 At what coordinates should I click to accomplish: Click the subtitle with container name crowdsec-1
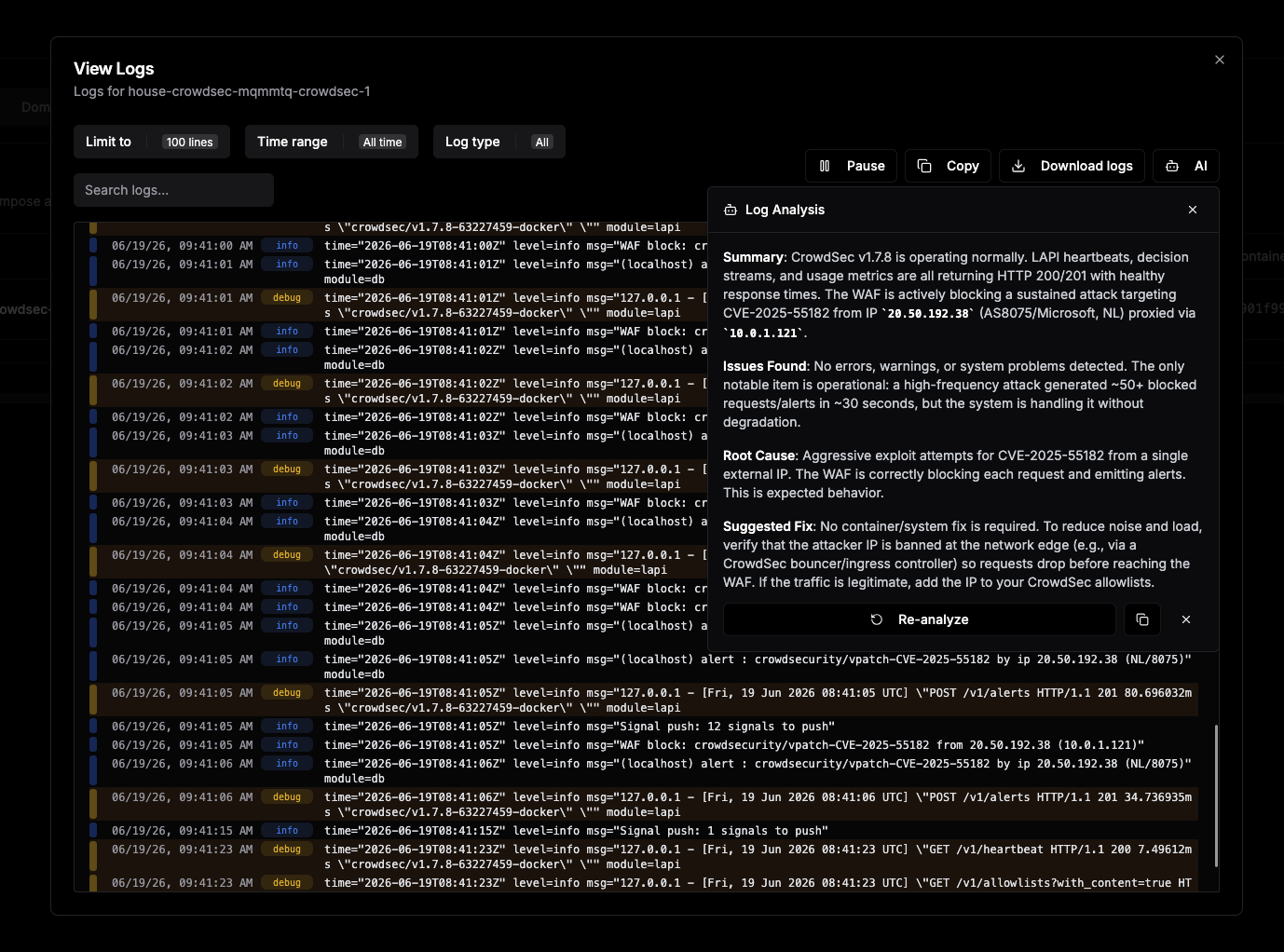pyautogui.click(x=222, y=91)
